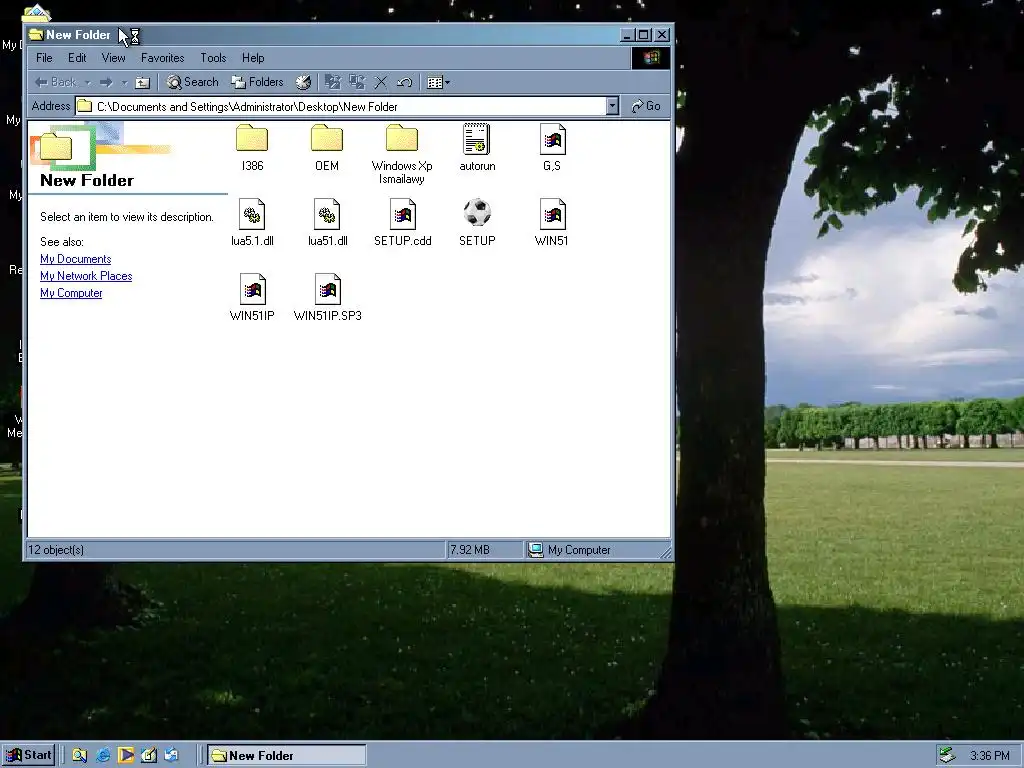Click the Move To toolbar icon
Screen dimensions: 1024x768
[332, 82]
